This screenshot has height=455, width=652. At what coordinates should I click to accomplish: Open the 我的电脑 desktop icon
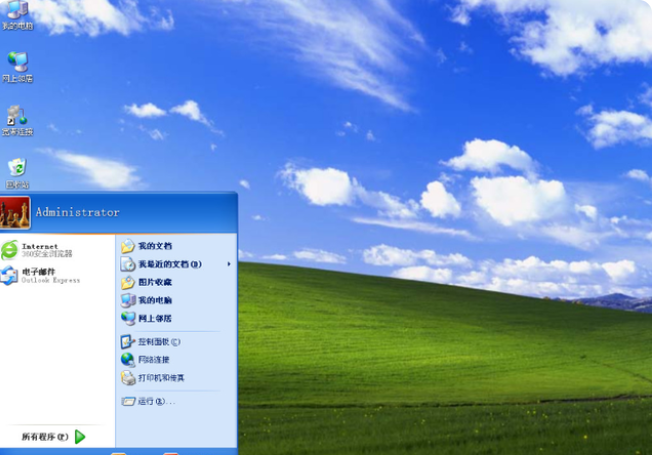17,15
